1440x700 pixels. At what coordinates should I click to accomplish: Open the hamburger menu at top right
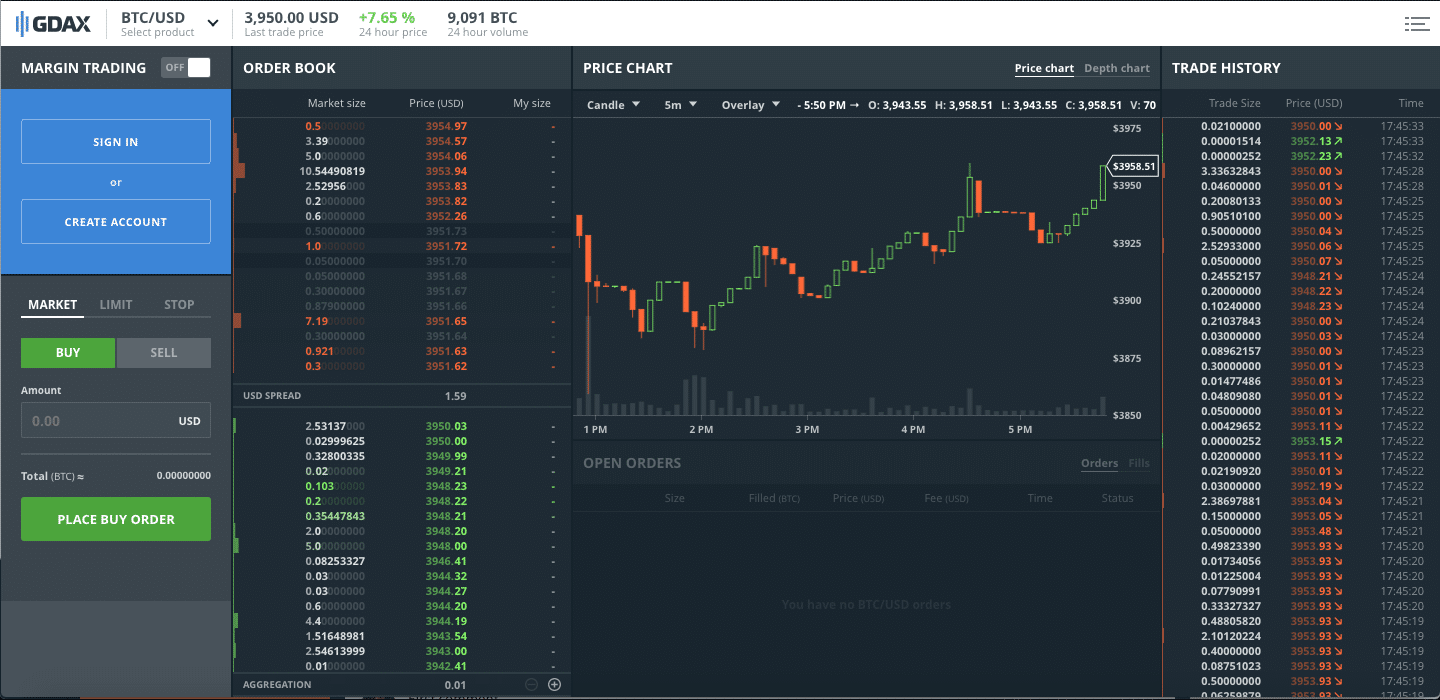1417,23
